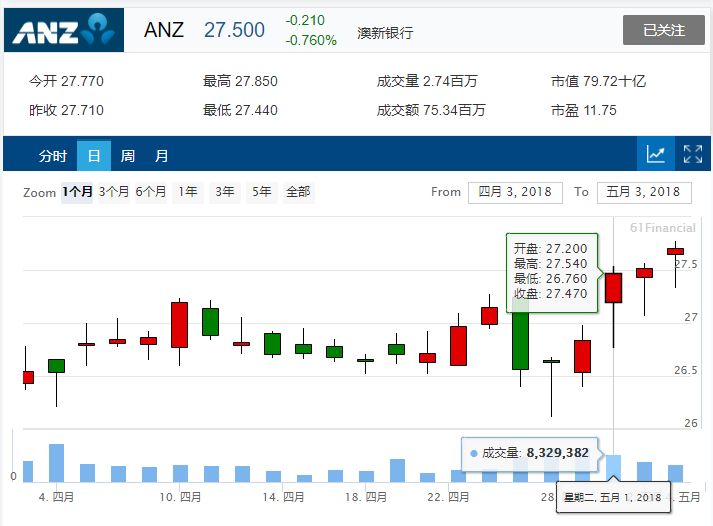Image resolution: width=713 pixels, height=526 pixels.
Task: Expand chart to fullscreen icon
Action: click(693, 154)
